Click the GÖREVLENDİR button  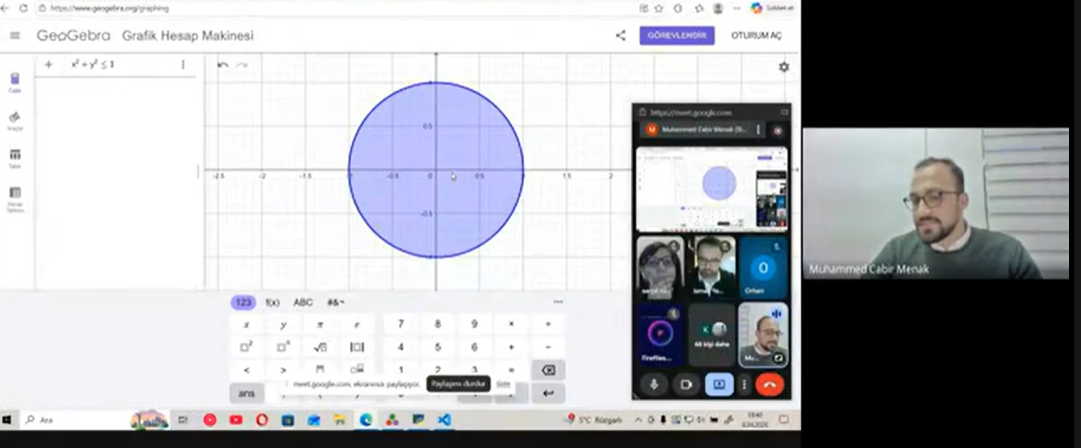point(676,35)
